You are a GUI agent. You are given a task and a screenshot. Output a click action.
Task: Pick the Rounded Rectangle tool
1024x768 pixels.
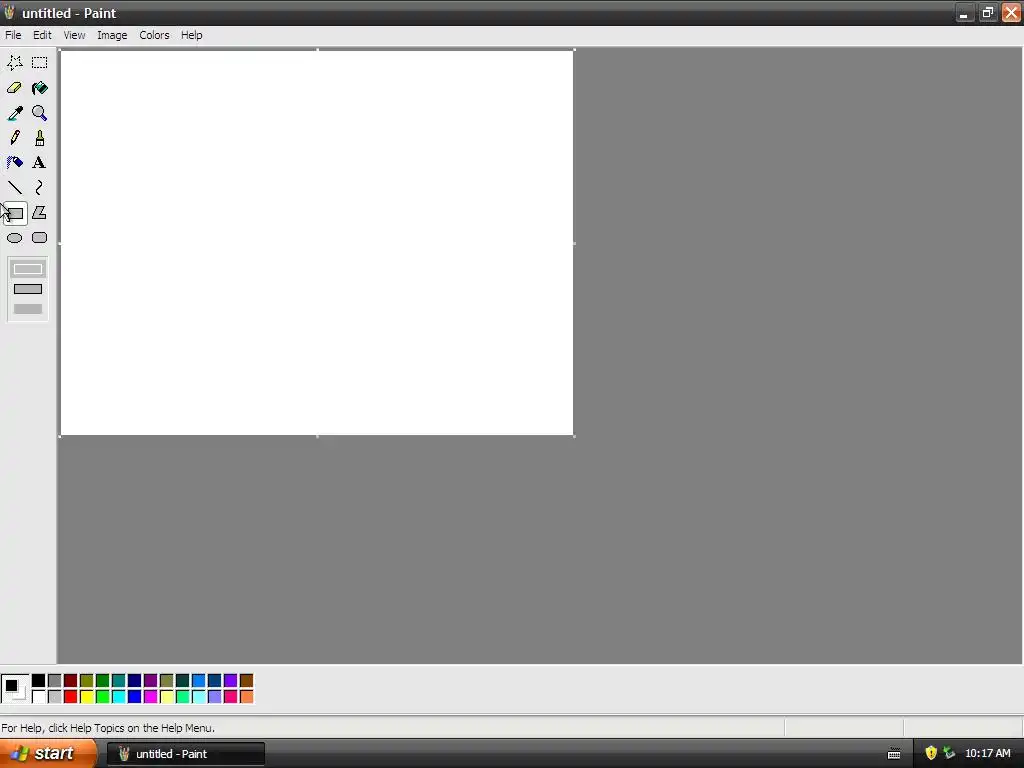tap(39, 238)
